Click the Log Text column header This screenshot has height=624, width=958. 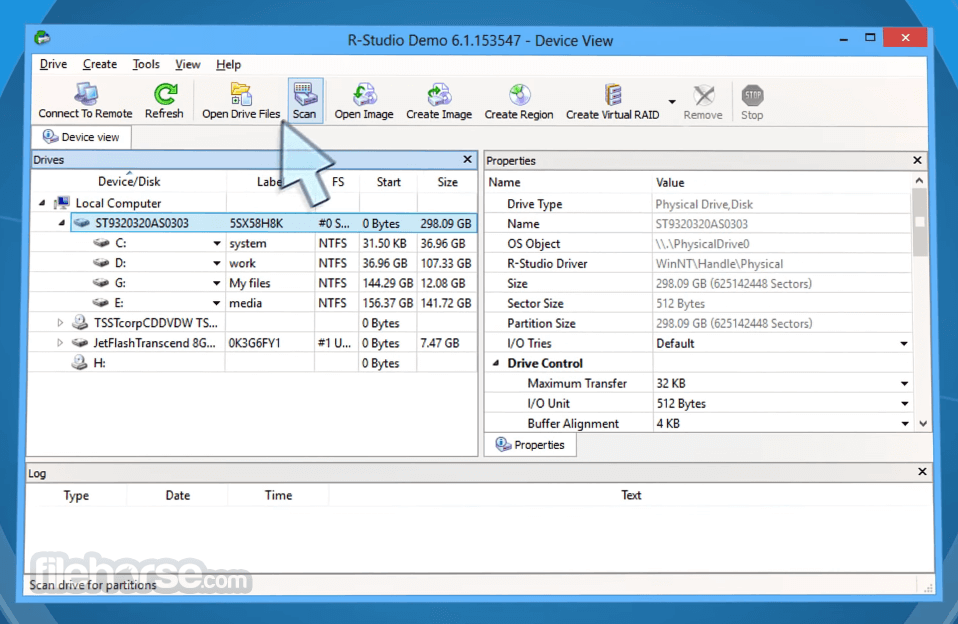(631, 495)
